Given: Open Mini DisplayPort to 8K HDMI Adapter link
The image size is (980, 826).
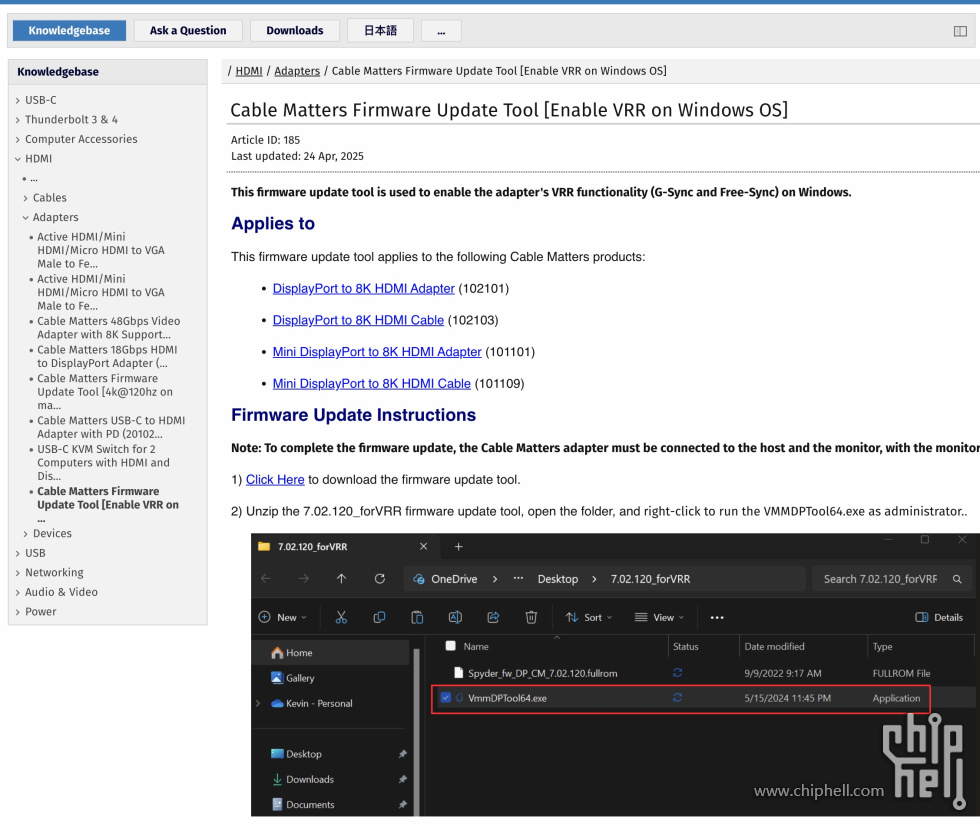Looking at the screenshot, I should 377,352.
